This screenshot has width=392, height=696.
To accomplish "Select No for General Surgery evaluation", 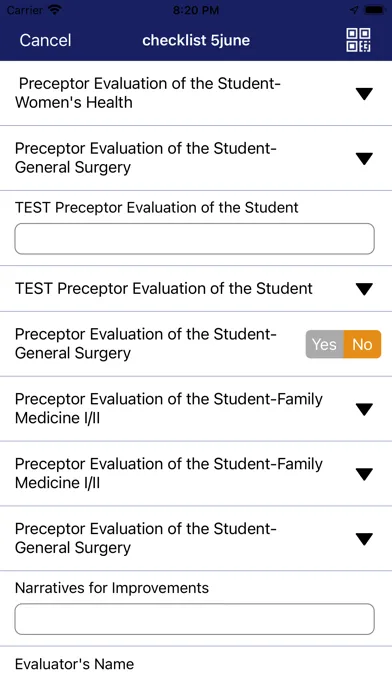I will (x=362, y=344).
